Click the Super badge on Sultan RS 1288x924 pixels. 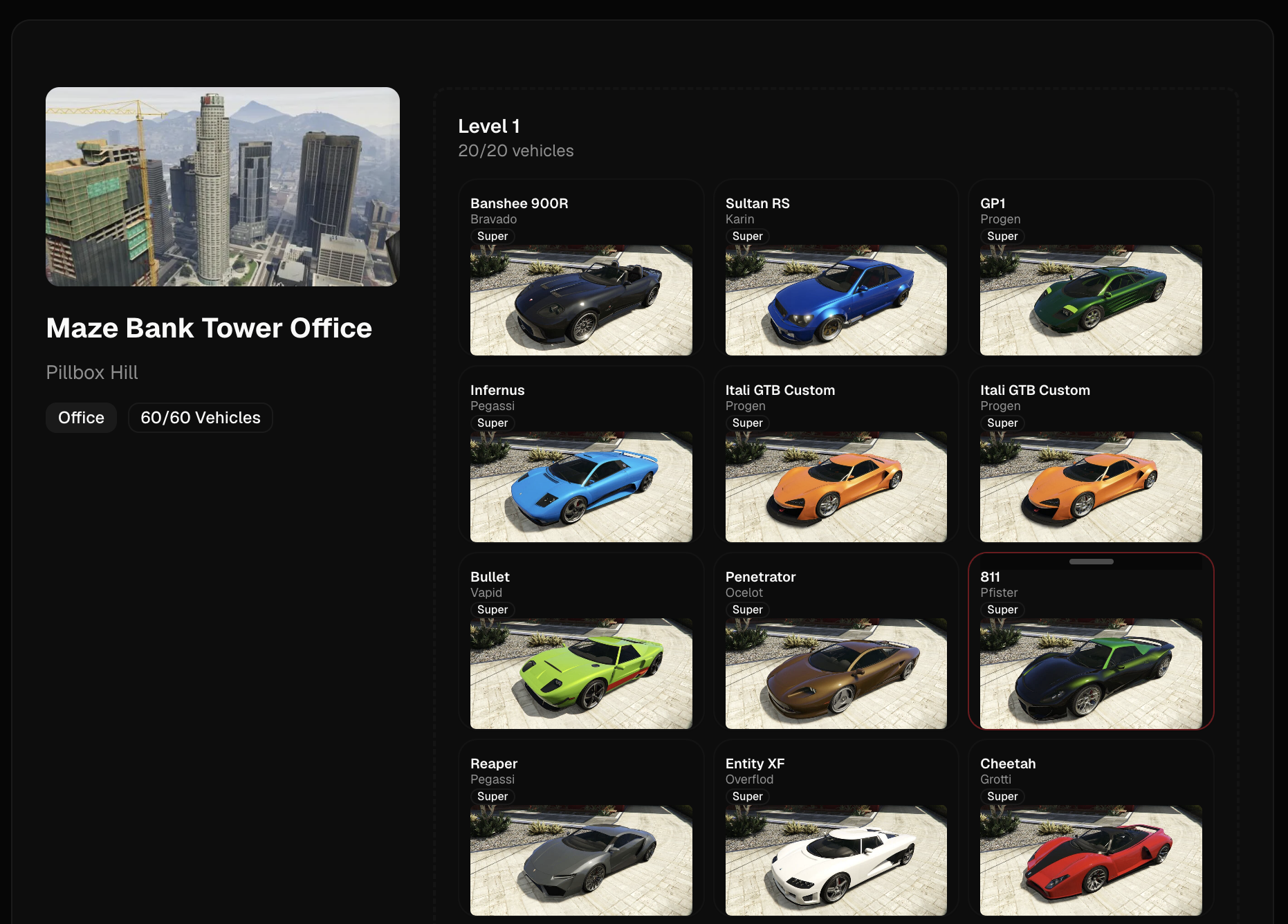point(748,237)
